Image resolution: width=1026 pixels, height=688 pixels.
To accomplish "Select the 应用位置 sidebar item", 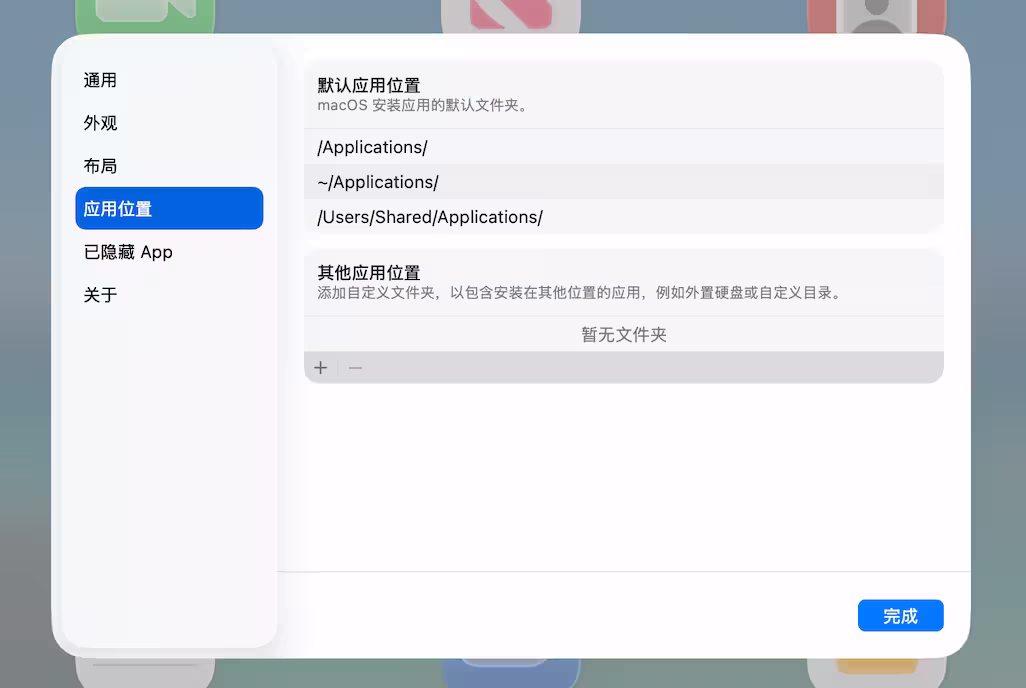I will click(x=169, y=208).
